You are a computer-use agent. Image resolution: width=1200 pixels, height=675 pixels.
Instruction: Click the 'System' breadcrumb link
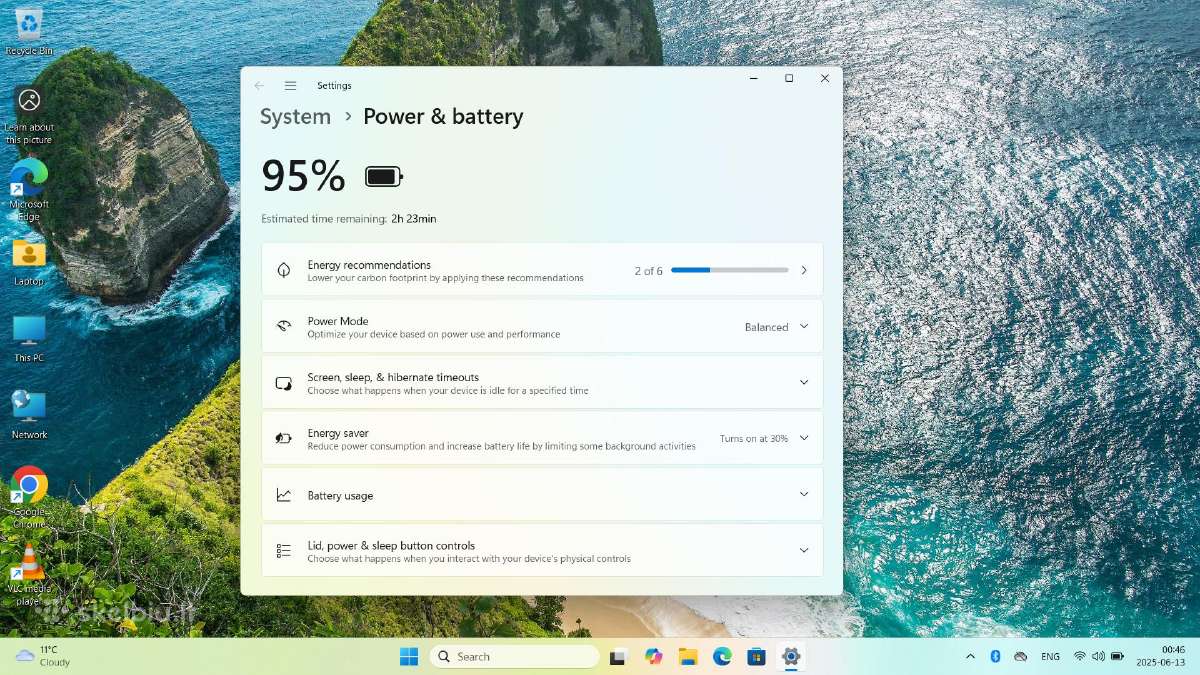[x=295, y=117]
